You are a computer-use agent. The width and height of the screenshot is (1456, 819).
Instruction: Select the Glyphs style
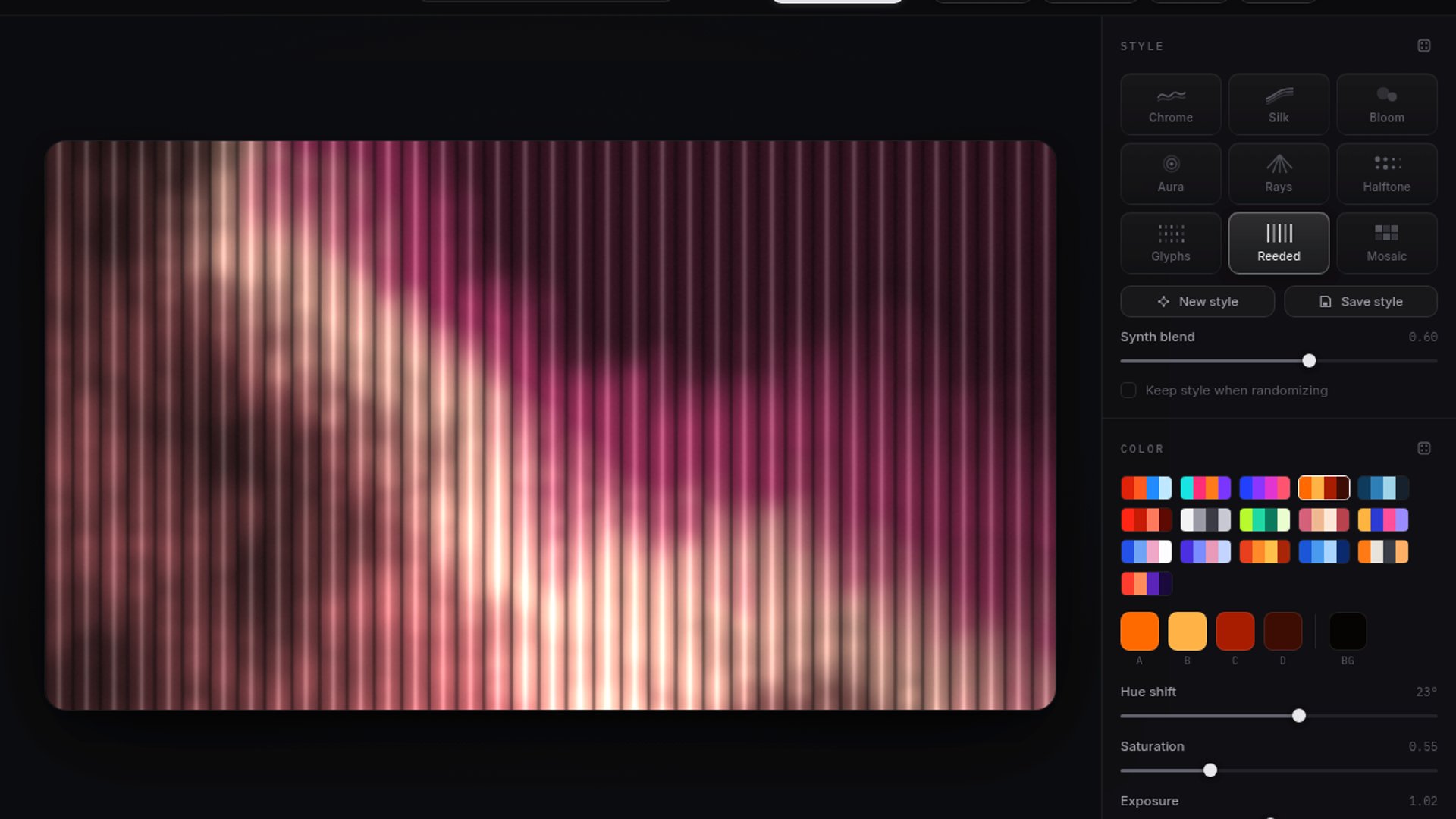[x=1170, y=243]
